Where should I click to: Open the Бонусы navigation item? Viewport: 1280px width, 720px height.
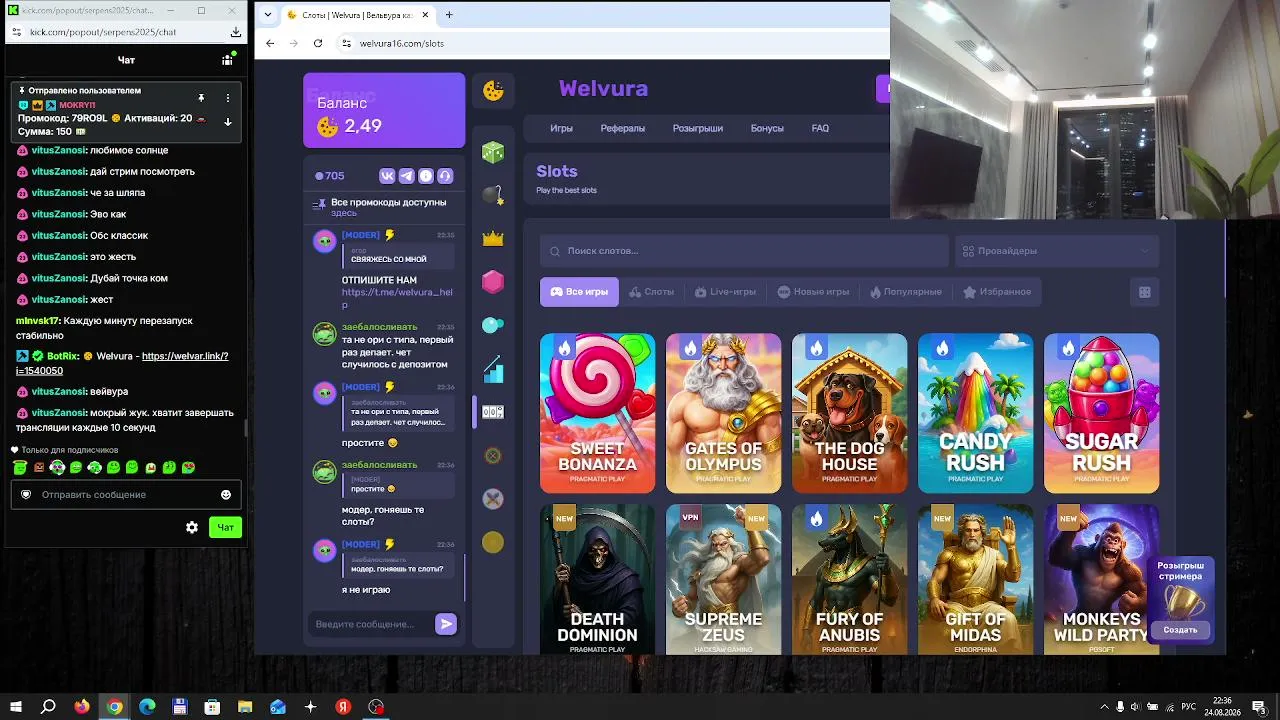click(767, 128)
